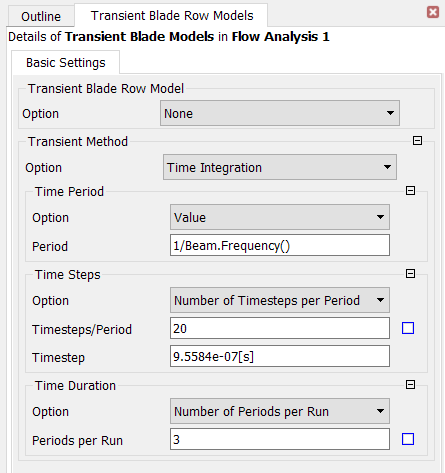Click the Period input field
Image resolution: width=445 pixels, height=473 pixels.
(280, 245)
